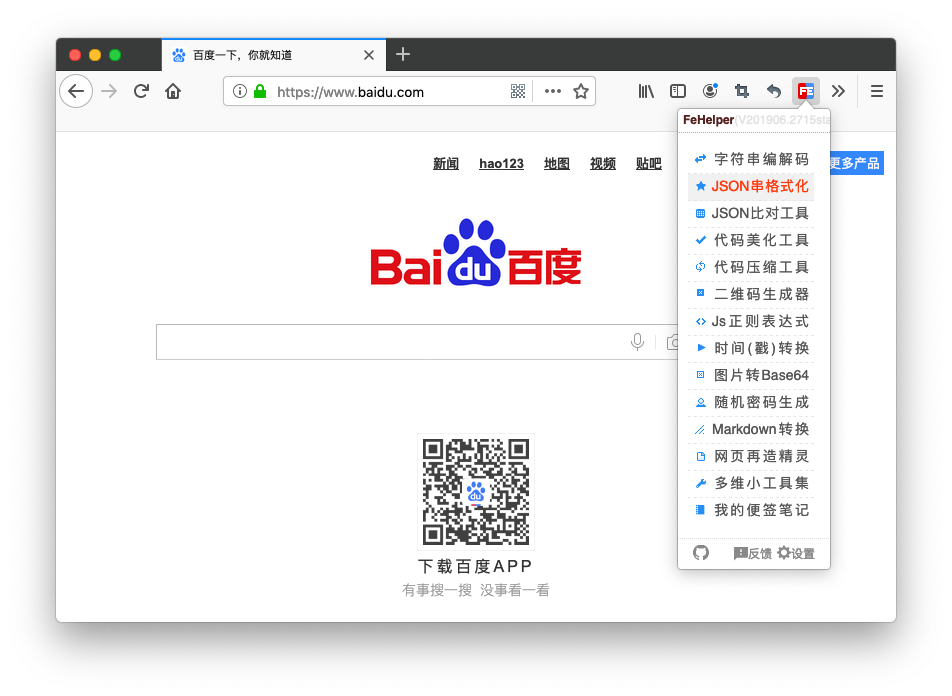Open the Library bookmarks icon
The width and height of the screenshot is (952, 696).
tap(646, 92)
